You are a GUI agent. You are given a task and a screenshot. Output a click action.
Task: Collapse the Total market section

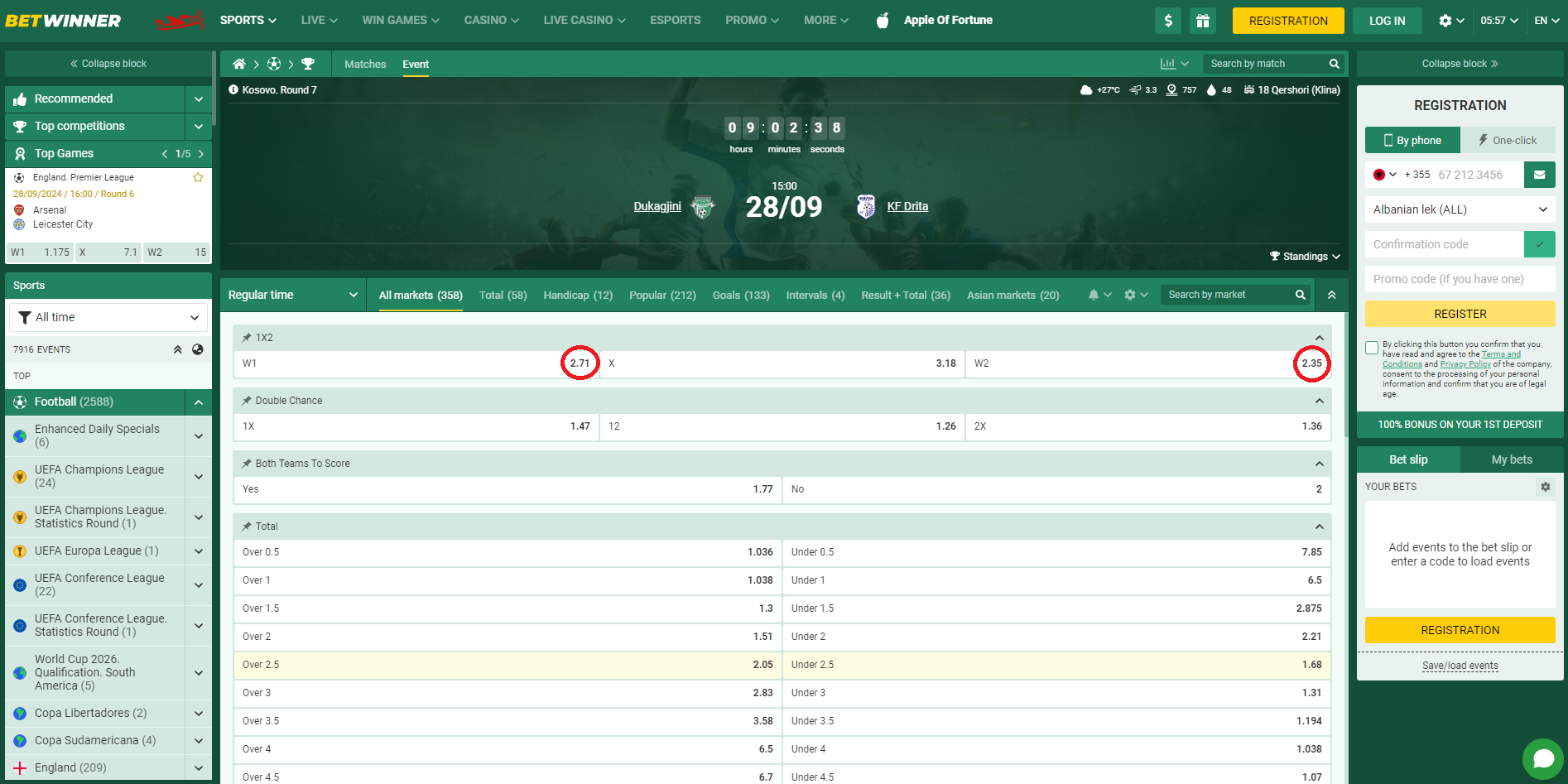(1320, 527)
